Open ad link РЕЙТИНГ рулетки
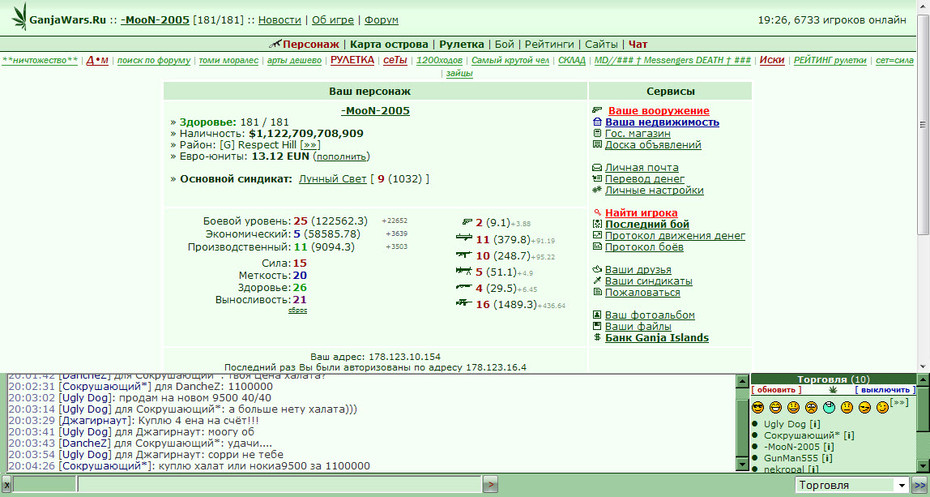Image resolution: width=930 pixels, height=497 pixels. point(830,60)
